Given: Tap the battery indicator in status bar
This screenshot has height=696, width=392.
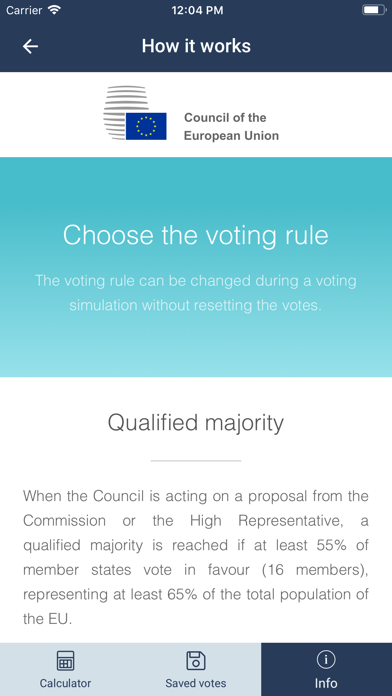Looking at the screenshot, I should (374, 10).
